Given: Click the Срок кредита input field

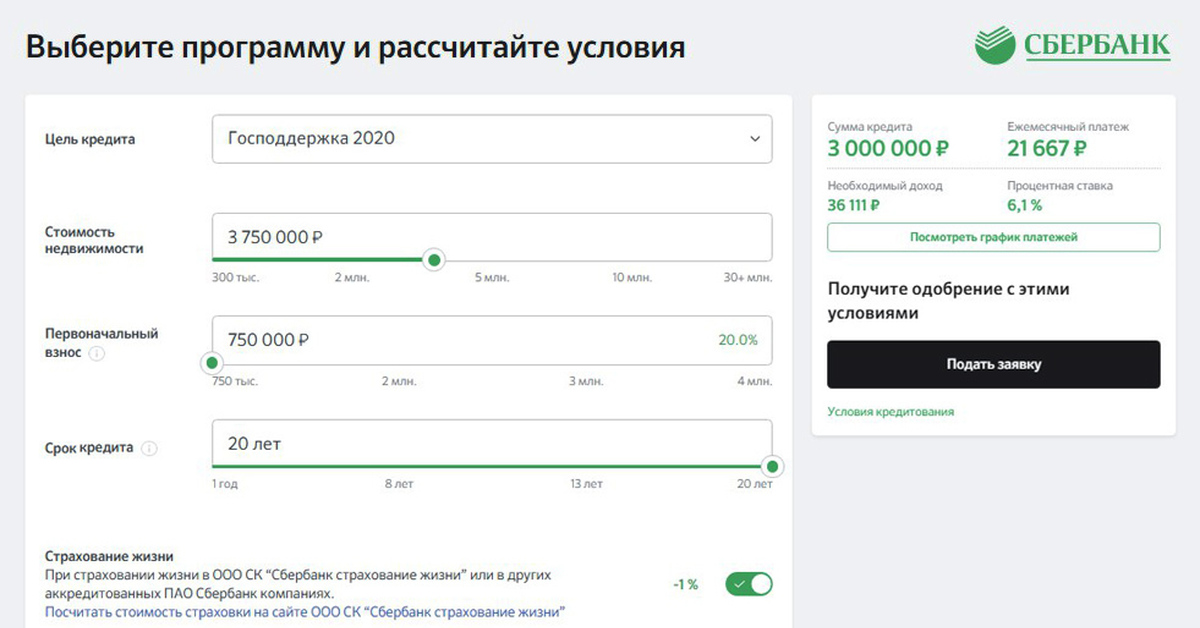Looking at the screenshot, I should pyautogui.click(x=491, y=443).
